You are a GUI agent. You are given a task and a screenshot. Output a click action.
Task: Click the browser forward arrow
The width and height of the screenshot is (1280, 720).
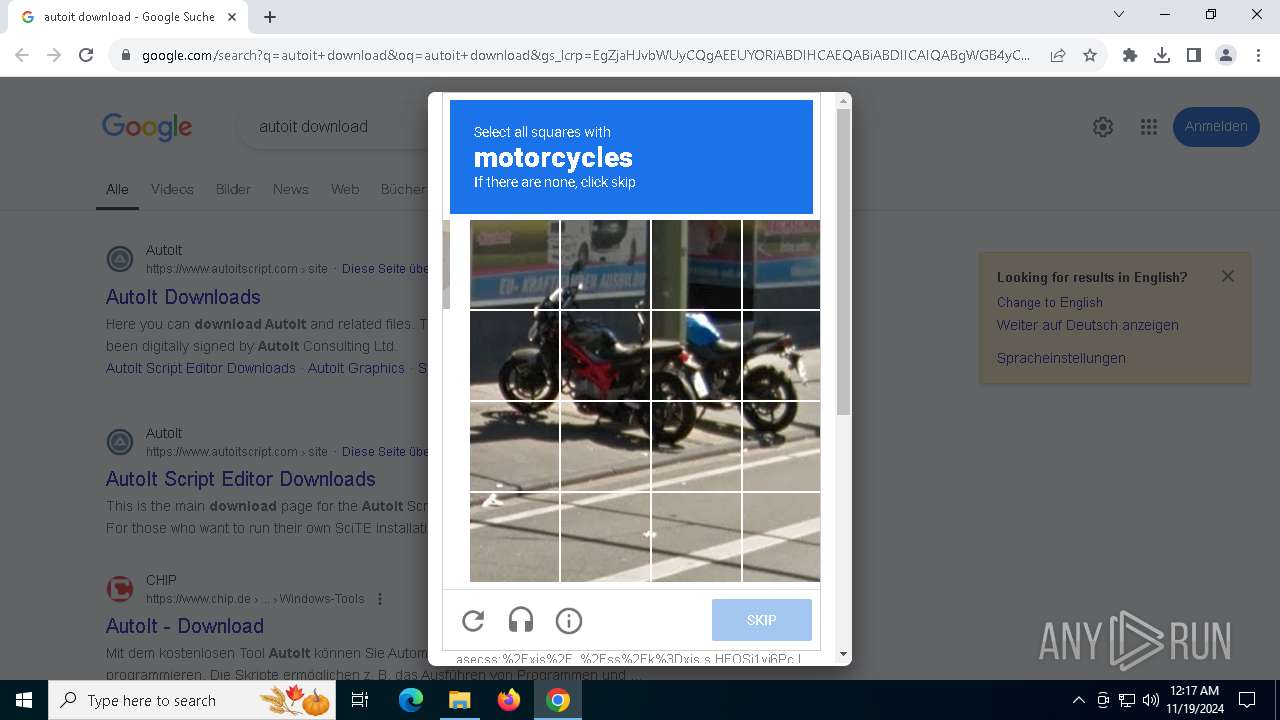tap(54, 55)
